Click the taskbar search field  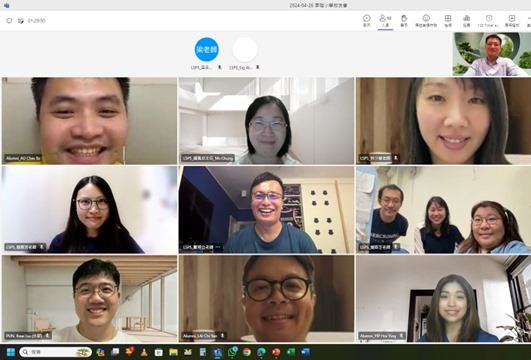[56, 352]
